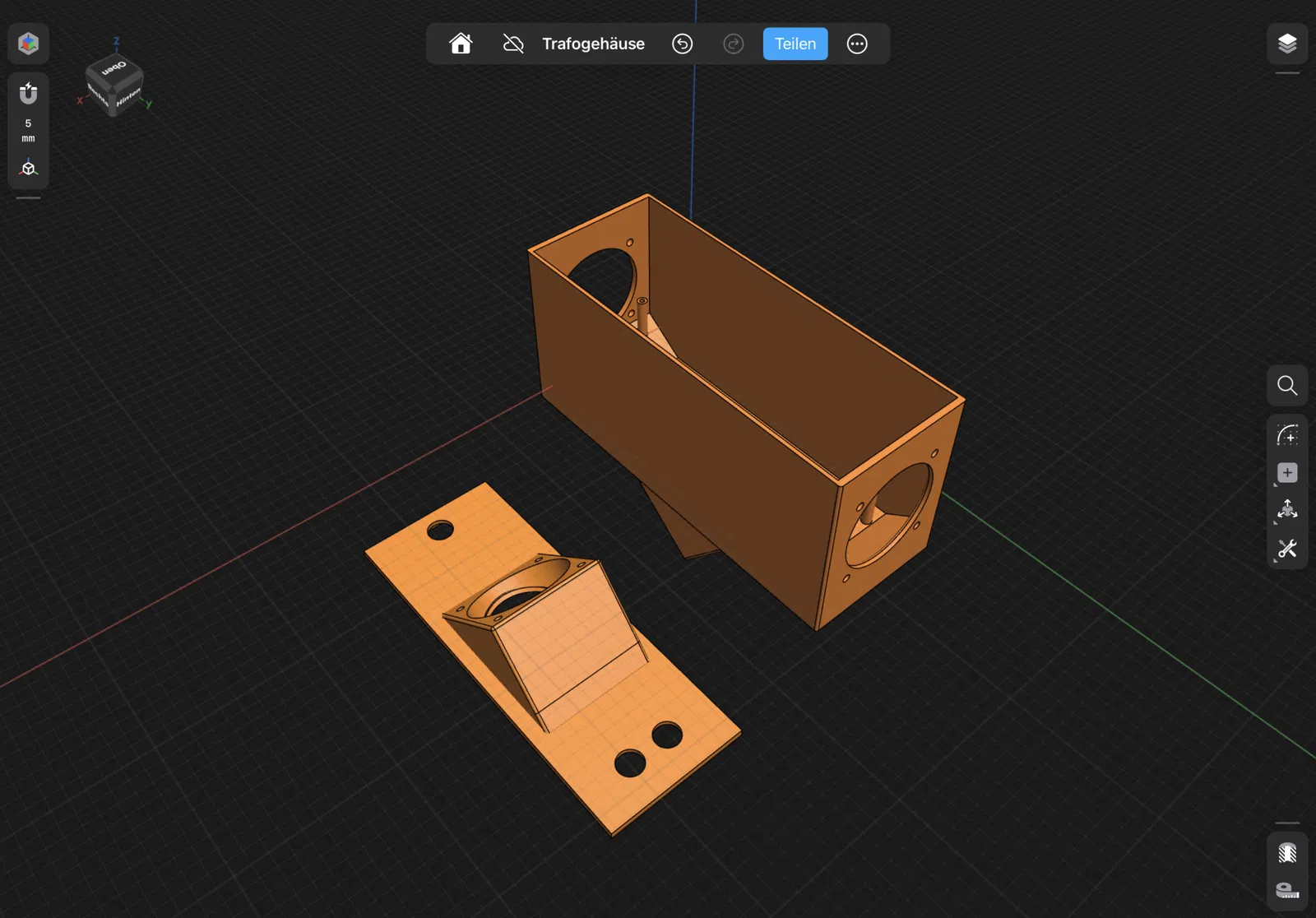1316x918 pixels.
Task: Undo the last action
Action: click(683, 44)
